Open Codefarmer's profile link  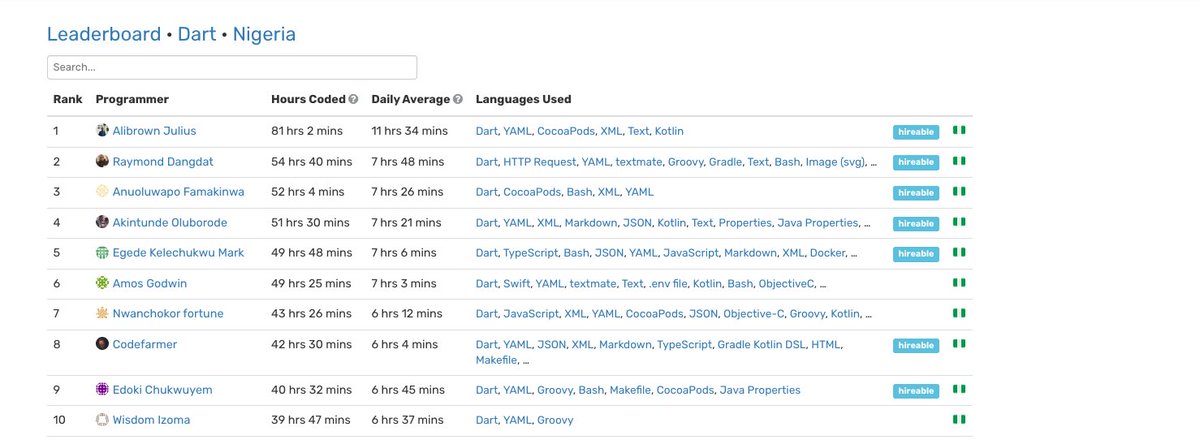(145, 344)
